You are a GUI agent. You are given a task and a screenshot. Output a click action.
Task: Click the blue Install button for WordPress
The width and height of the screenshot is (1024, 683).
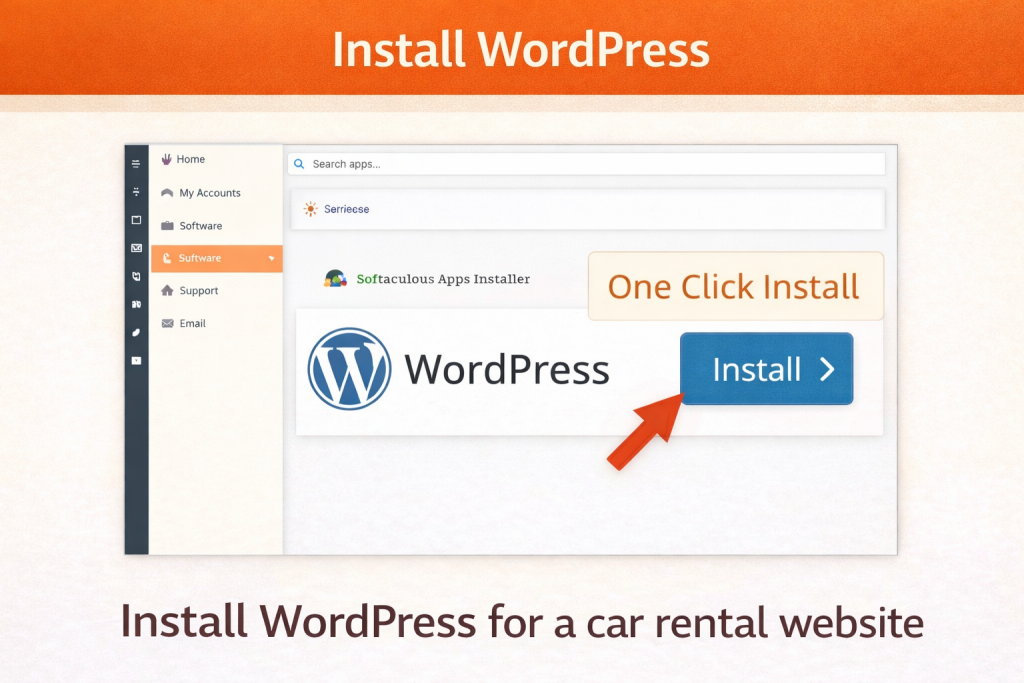tap(766, 368)
